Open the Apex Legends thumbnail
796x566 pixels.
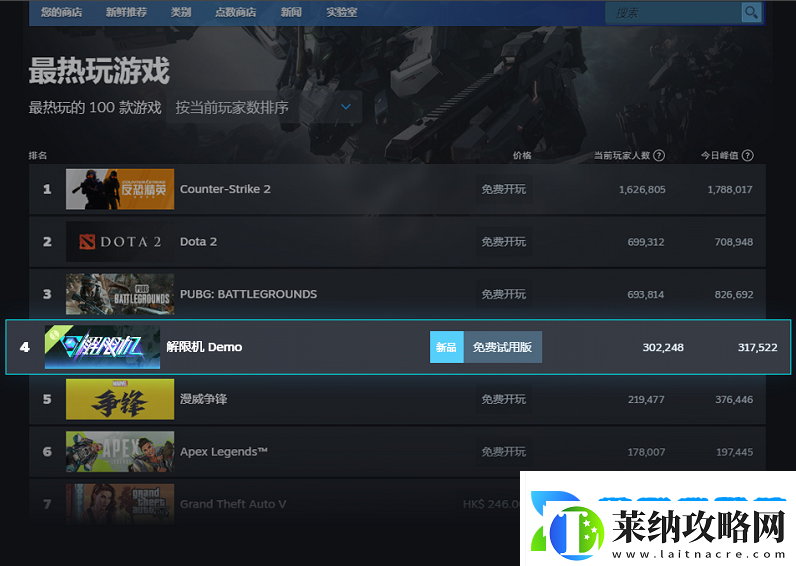[x=120, y=451]
